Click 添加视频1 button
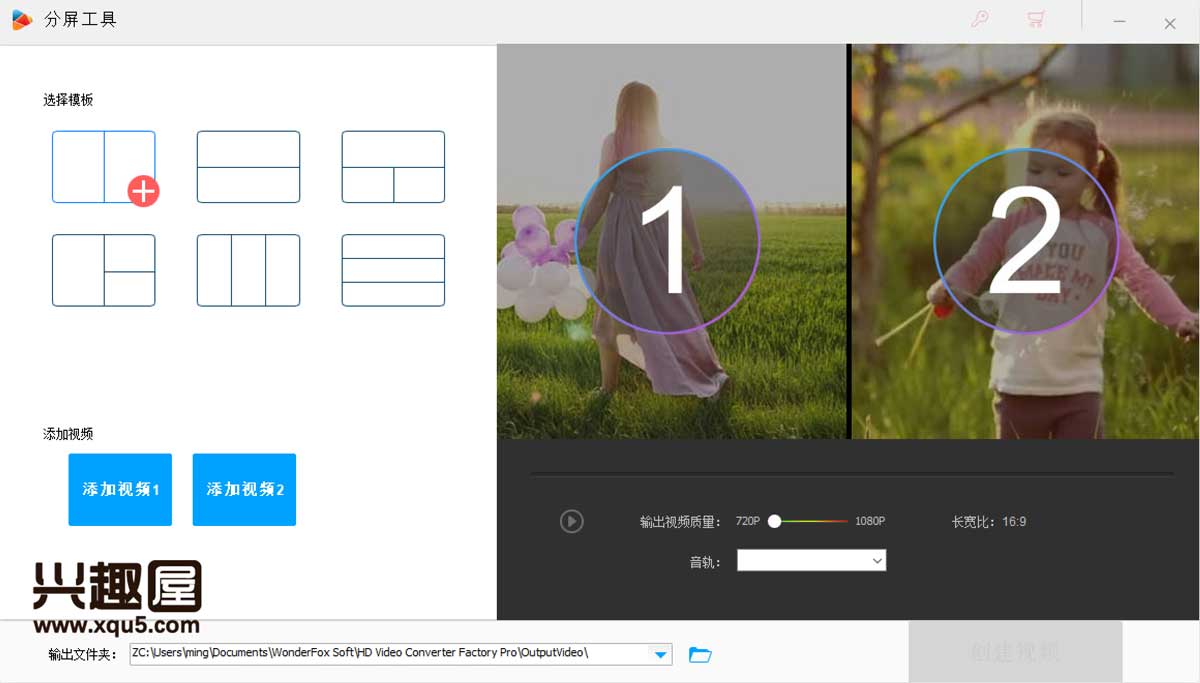Screen dimensions: 1200x683 120,489
